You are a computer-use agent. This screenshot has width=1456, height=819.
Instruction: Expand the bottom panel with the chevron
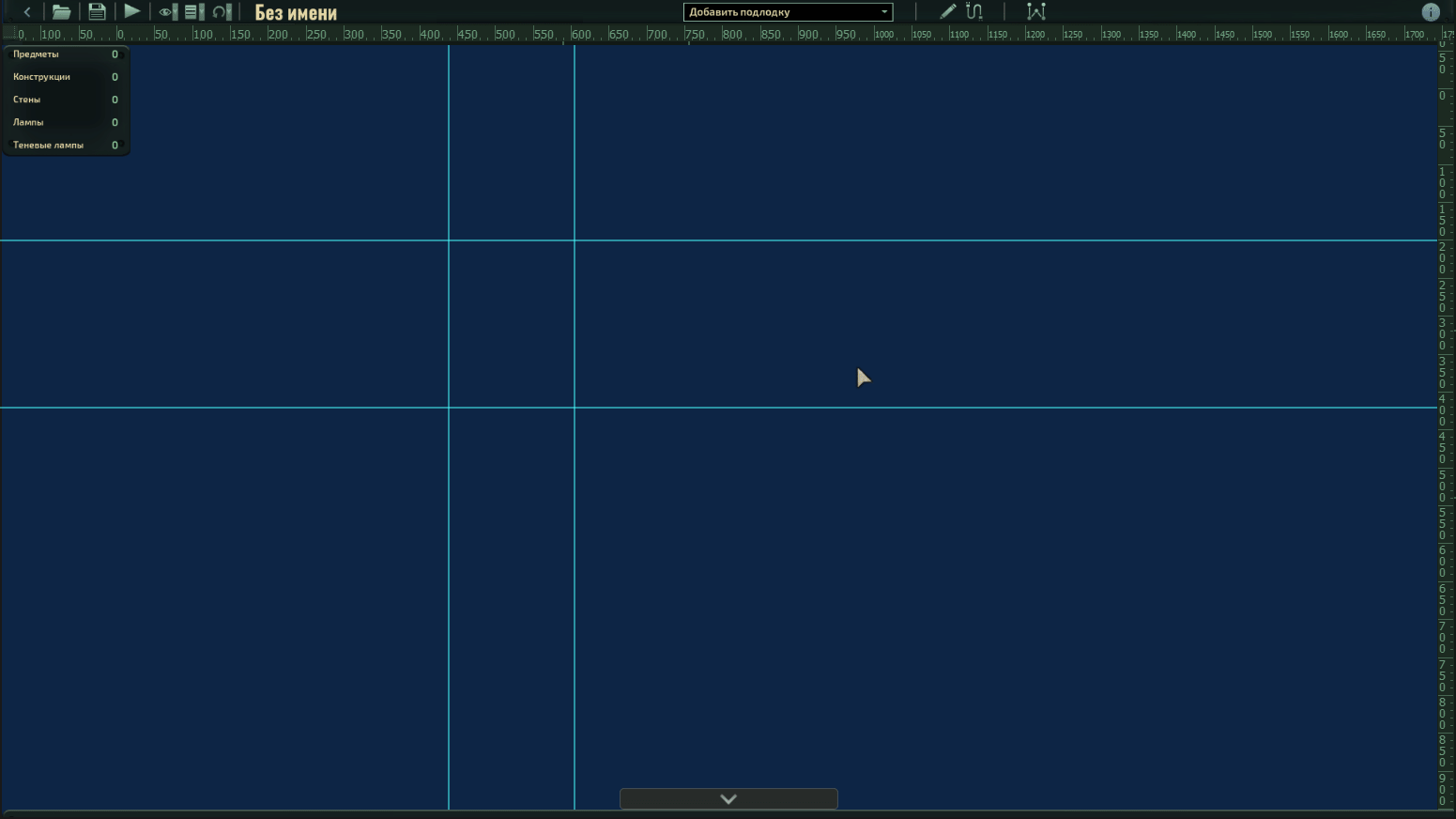click(728, 798)
